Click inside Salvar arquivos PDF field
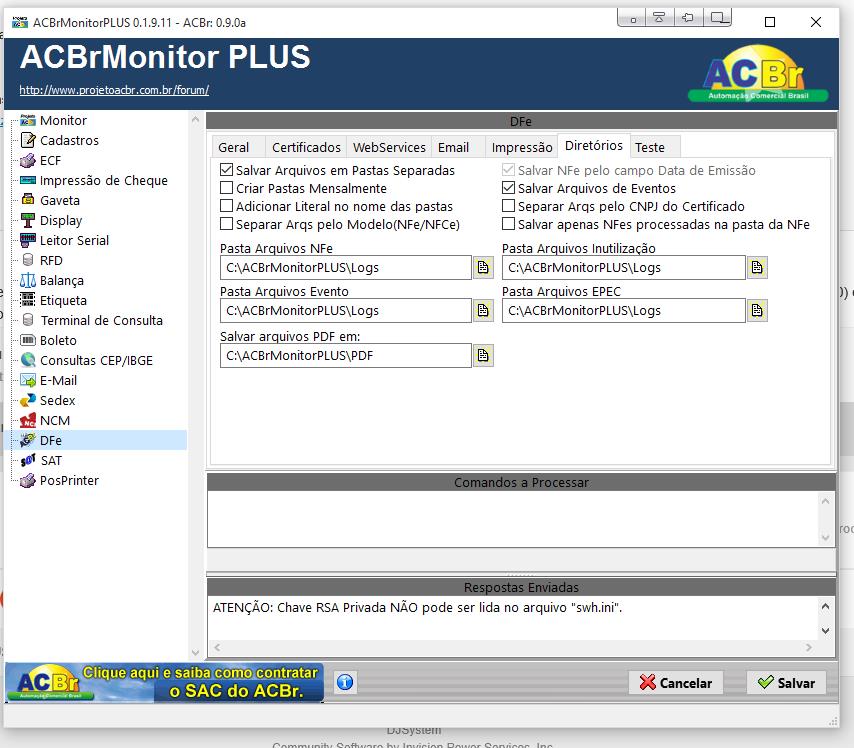Screen dimensions: 854x748 346,355
